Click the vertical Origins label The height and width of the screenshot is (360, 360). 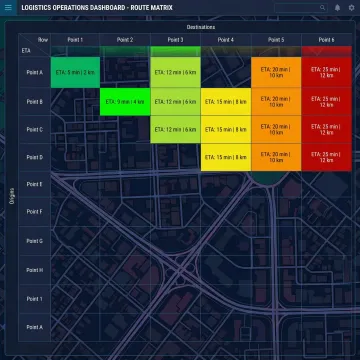click(12, 196)
